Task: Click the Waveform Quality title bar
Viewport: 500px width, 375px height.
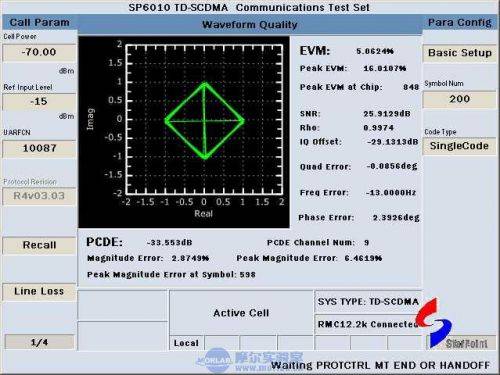Action: coord(250,24)
